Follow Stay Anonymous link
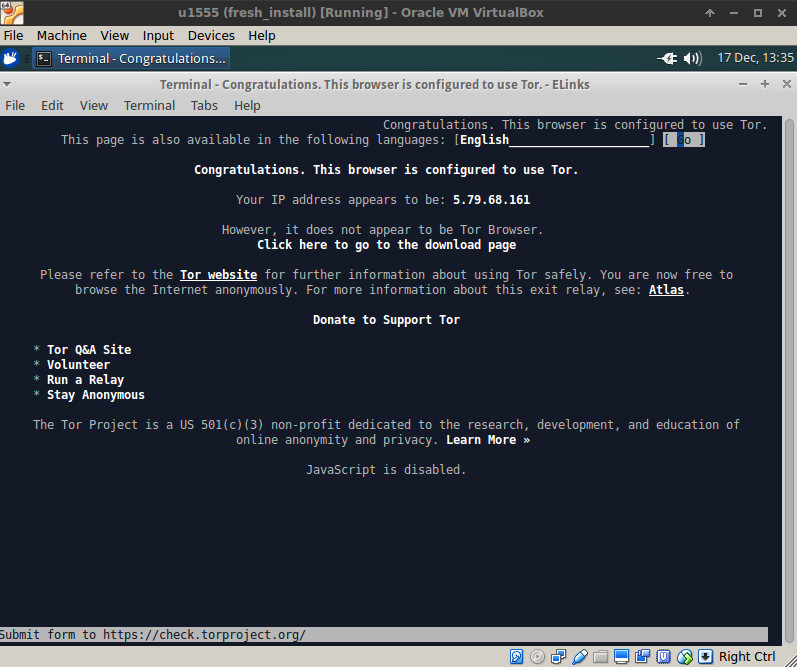 tap(96, 395)
